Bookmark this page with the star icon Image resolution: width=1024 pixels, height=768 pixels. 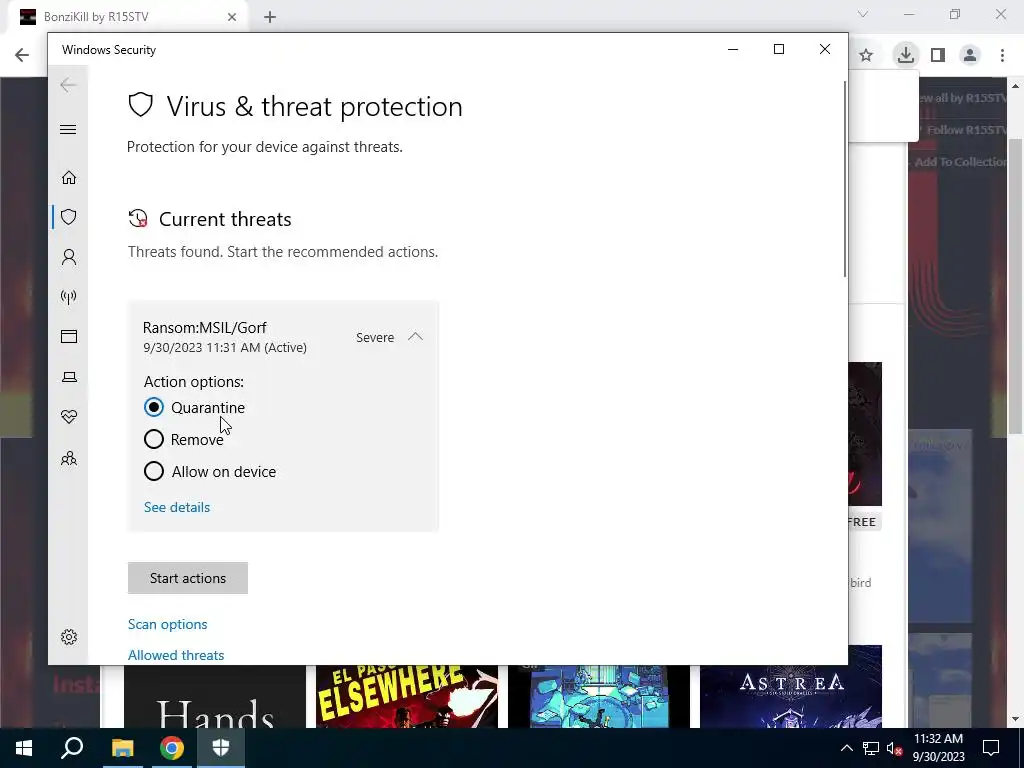866,56
